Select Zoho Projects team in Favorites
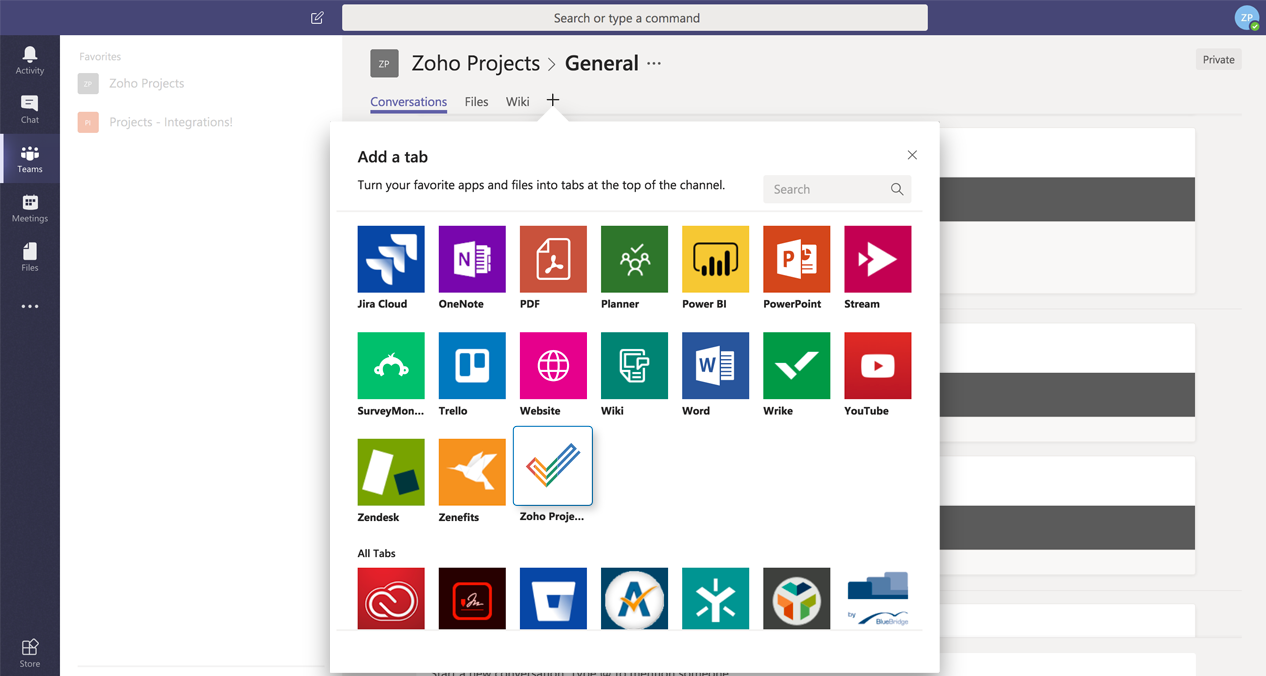1266x676 pixels. coord(146,83)
